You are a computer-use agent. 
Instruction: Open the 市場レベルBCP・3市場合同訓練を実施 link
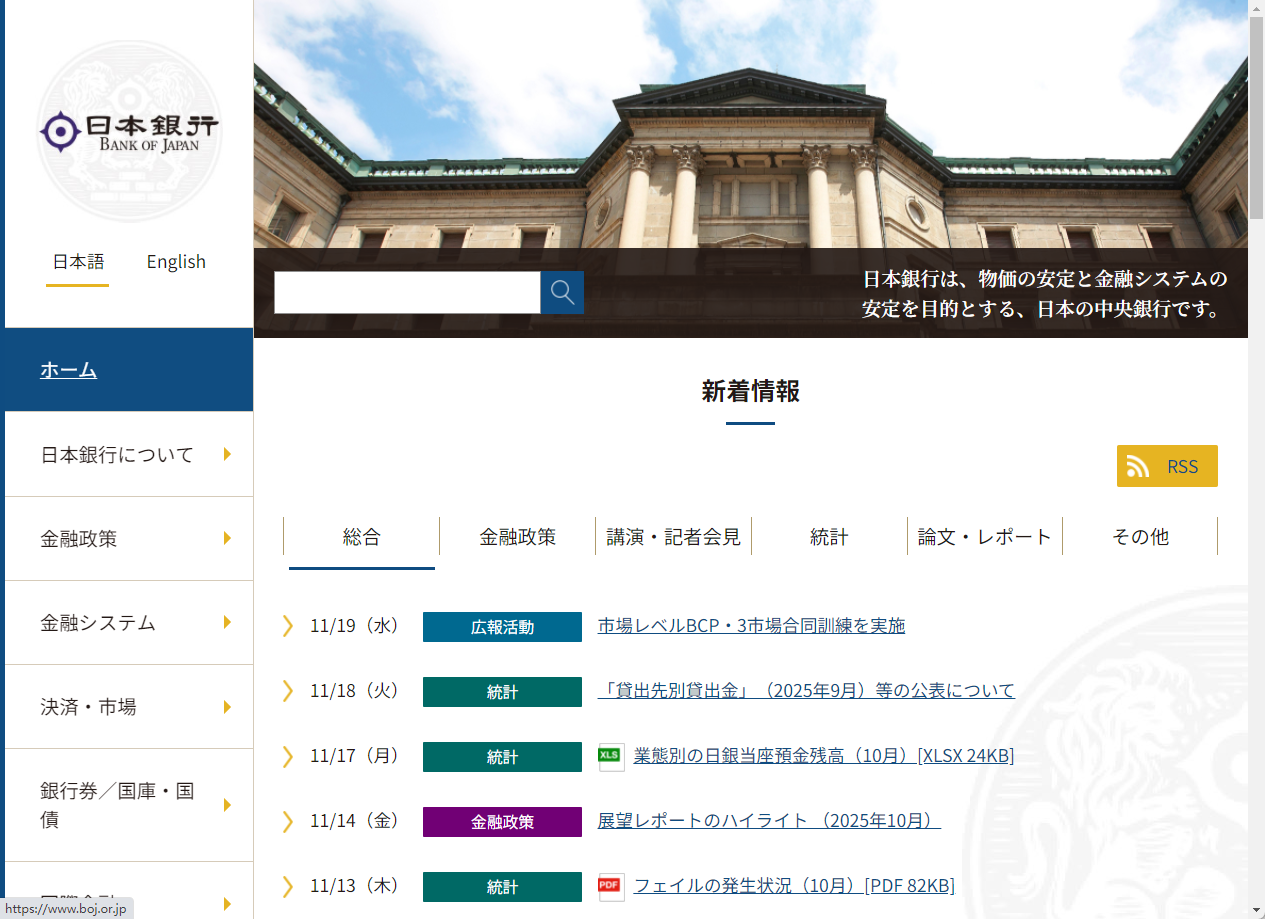[750, 625]
